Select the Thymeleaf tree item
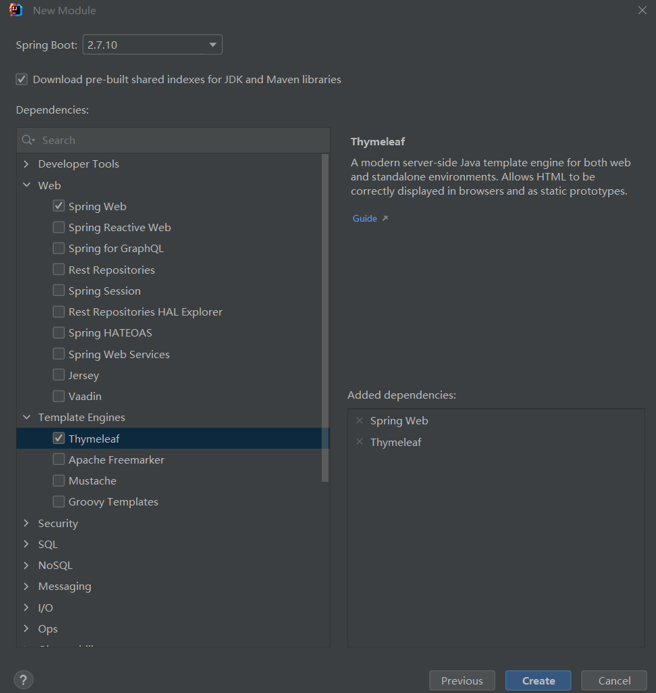The height and width of the screenshot is (693, 656). click(94, 439)
